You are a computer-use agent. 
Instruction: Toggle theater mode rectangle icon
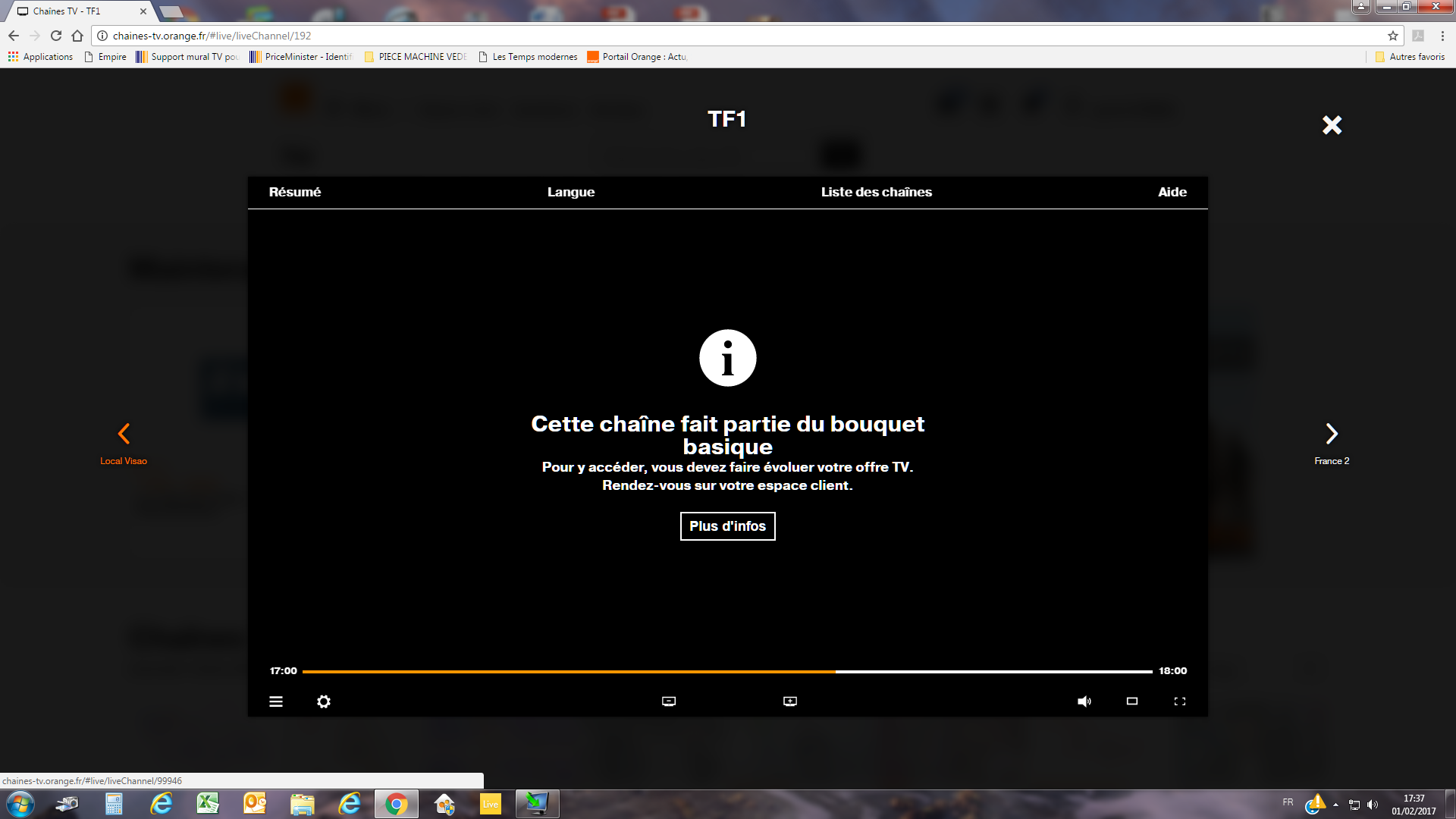pos(1131,701)
